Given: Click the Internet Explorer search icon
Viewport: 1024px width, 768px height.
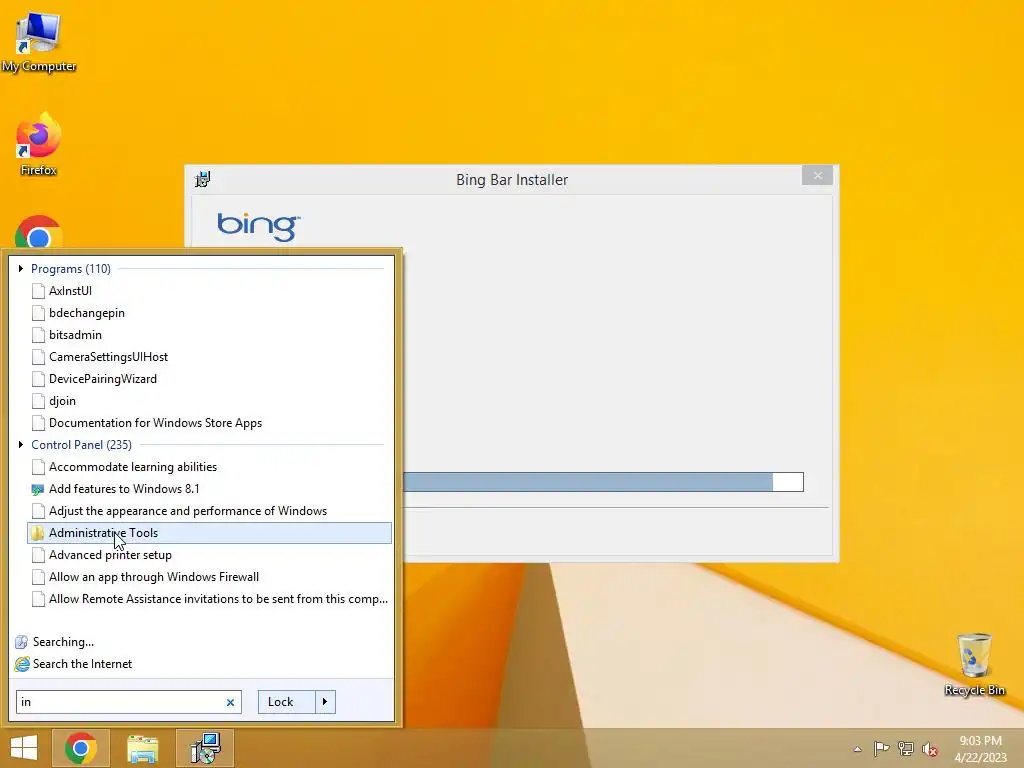Looking at the screenshot, I should (22, 664).
